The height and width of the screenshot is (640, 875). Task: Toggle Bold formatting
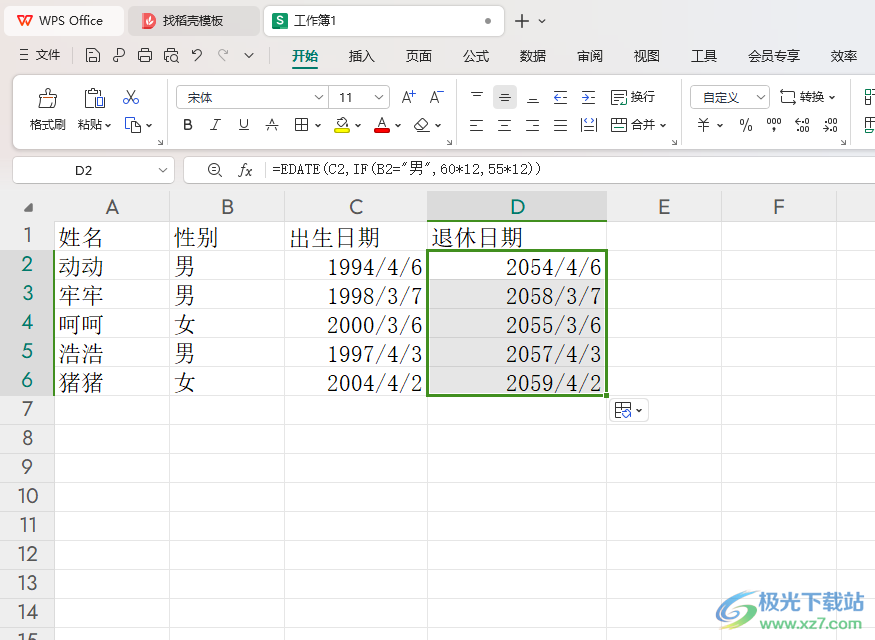click(188, 125)
